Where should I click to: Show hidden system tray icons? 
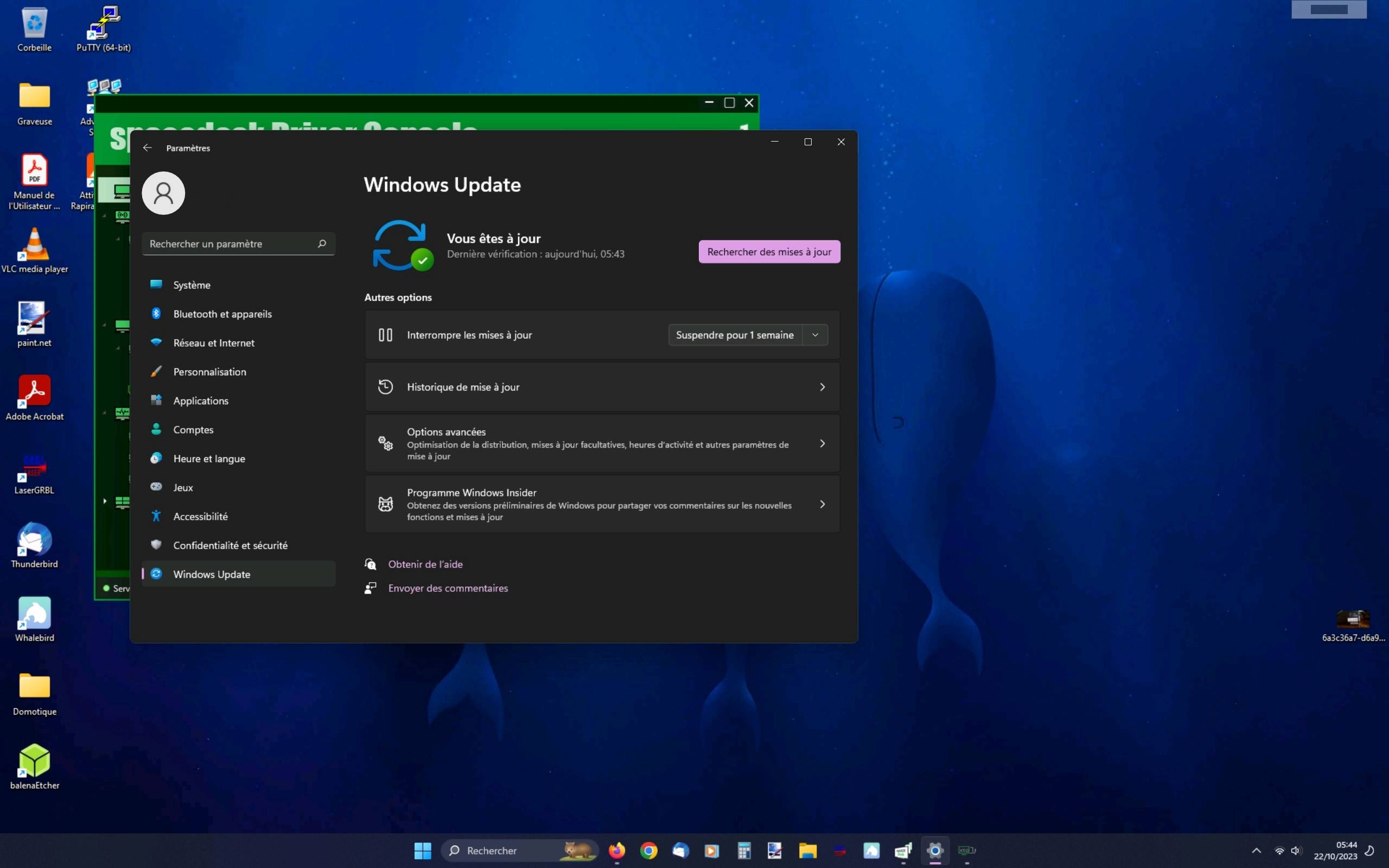tap(1257, 851)
